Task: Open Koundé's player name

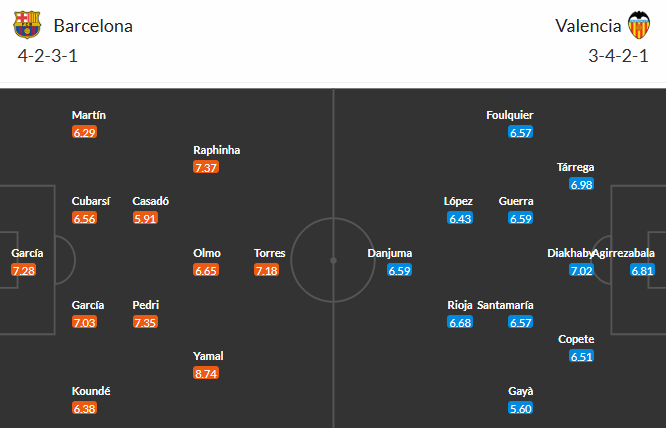Action: (91, 391)
